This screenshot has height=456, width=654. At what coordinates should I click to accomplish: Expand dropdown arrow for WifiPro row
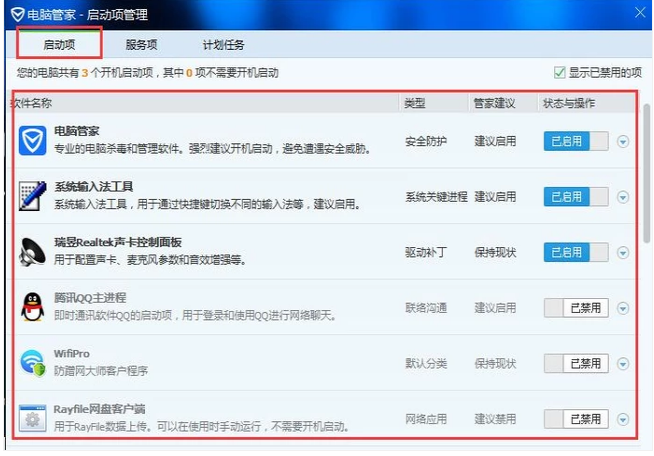(x=624, y=364)
